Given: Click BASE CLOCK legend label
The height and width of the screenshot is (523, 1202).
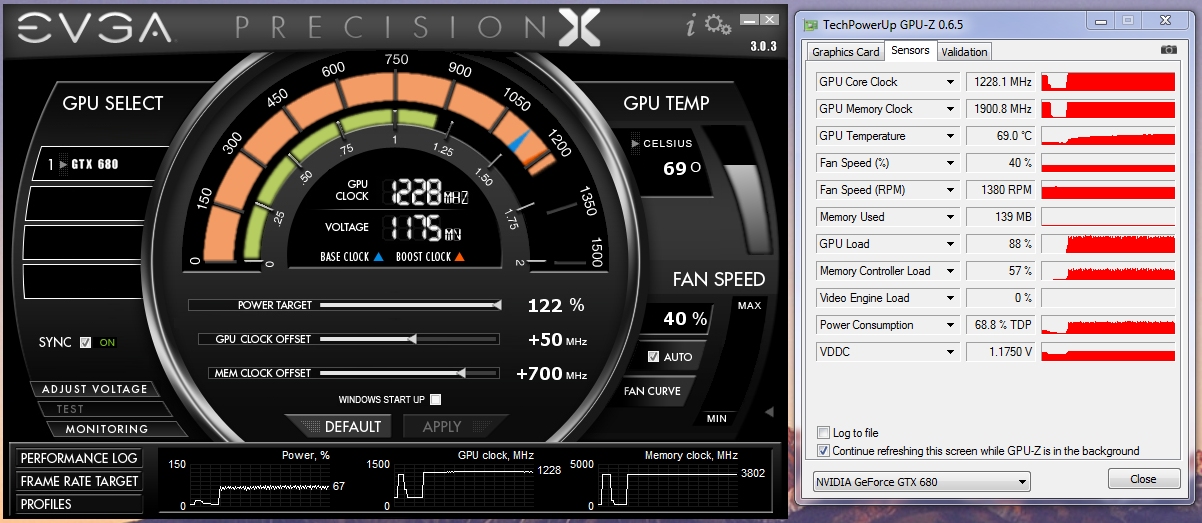Looking at the screenshot, I should point(352,257).
